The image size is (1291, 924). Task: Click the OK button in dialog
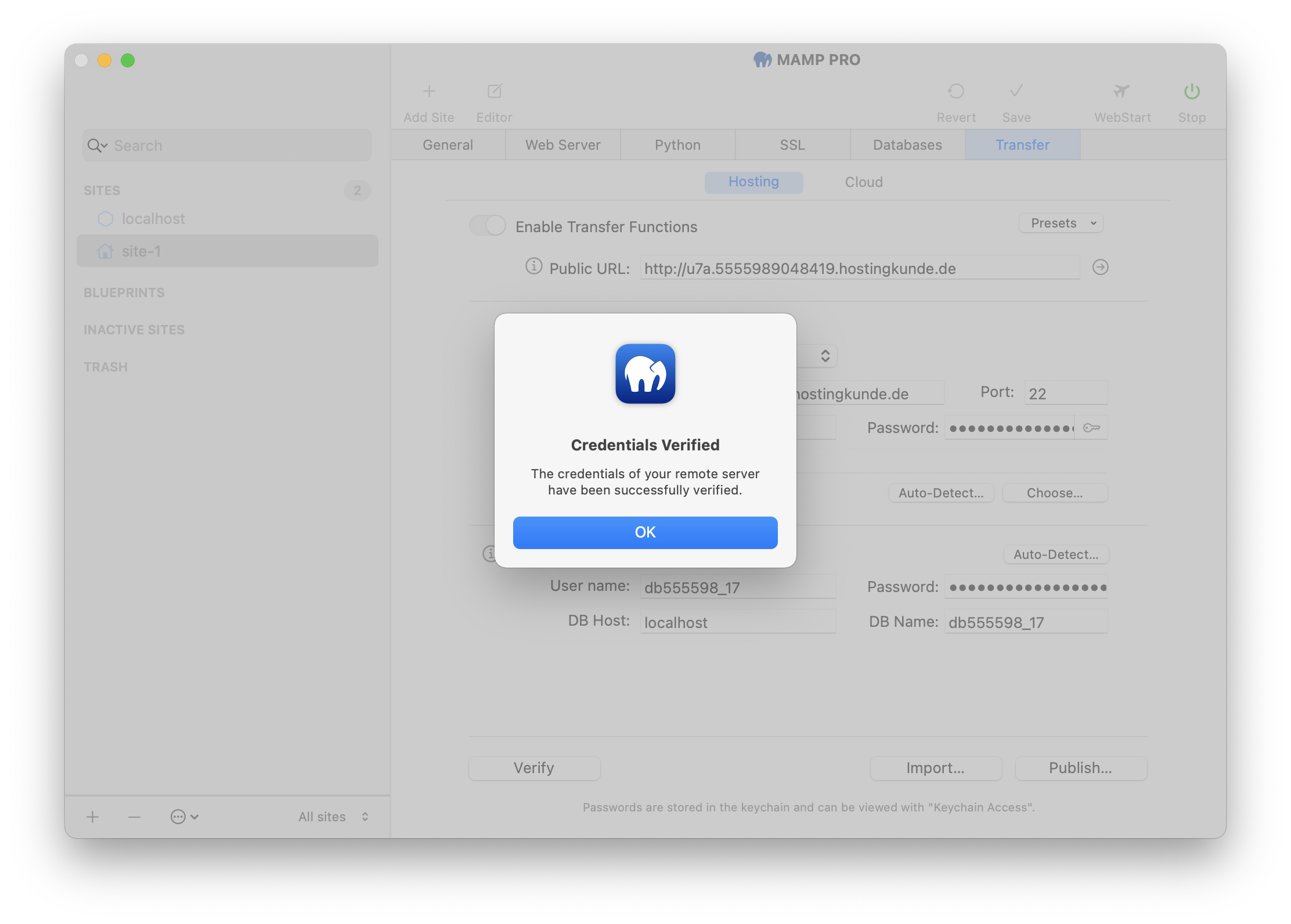645,532
